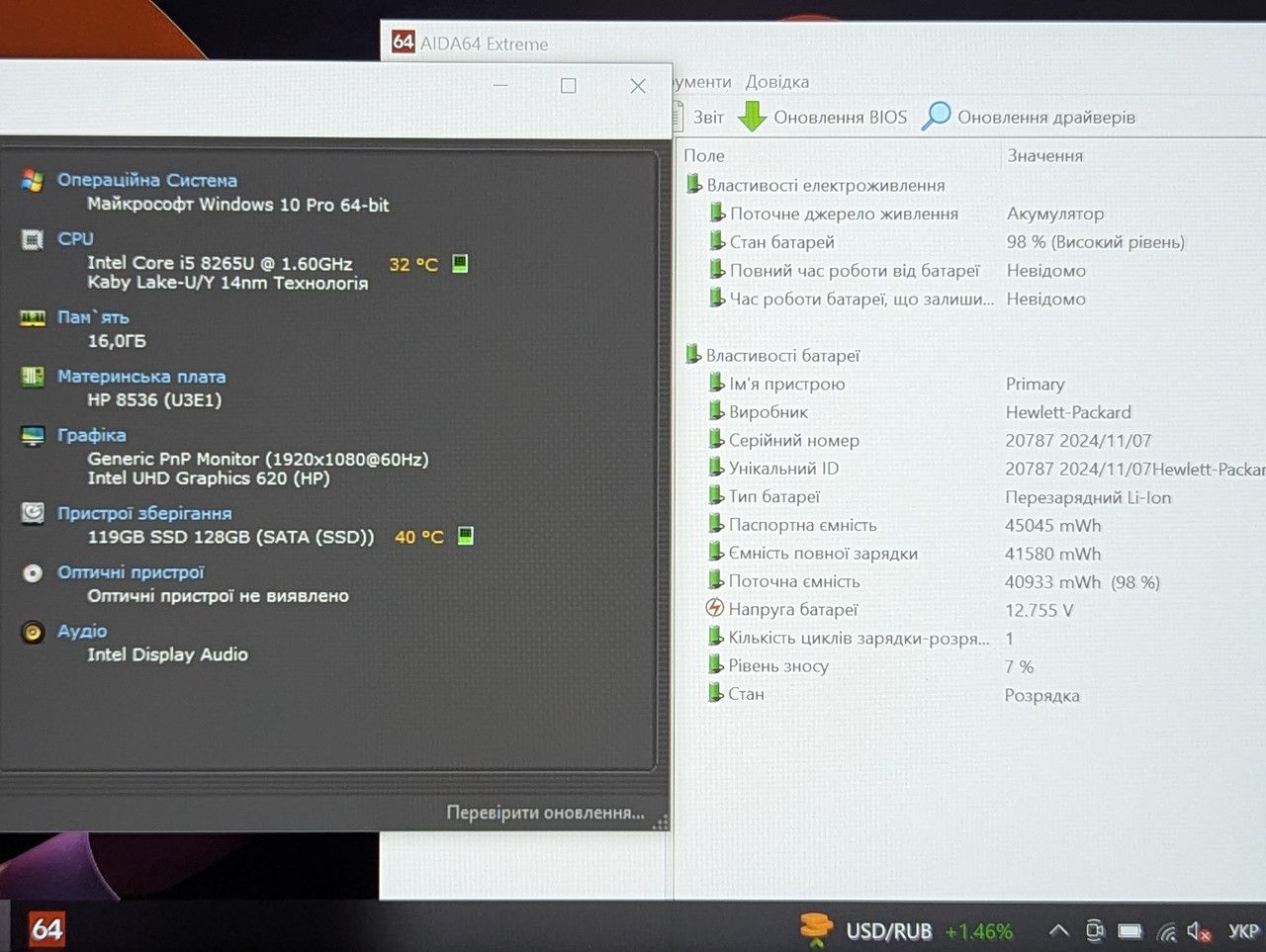
Task: Click the icon beside Виробник row
Action: tap(717, 410)
